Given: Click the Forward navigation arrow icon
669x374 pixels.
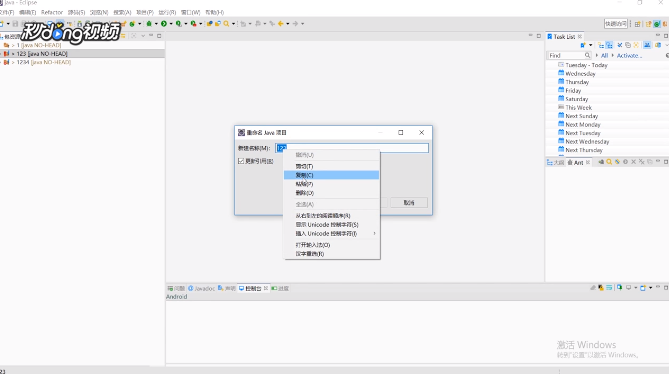Looking at the screenshot, I should (x=295, y=24).
